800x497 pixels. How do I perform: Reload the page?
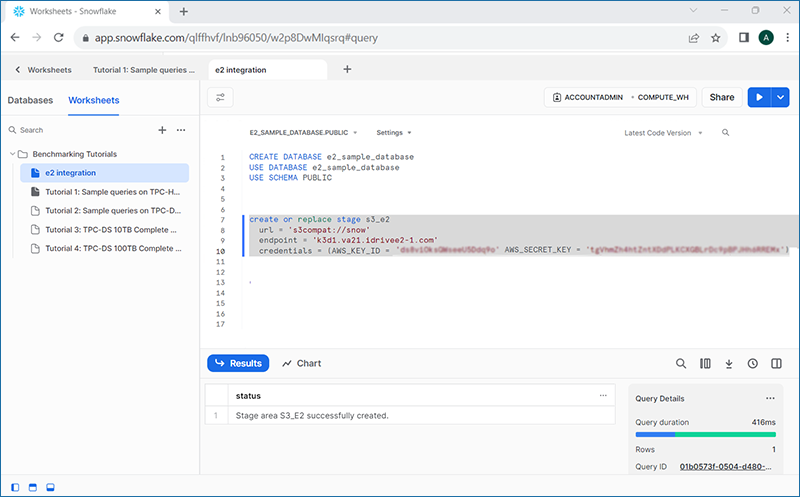59,37
